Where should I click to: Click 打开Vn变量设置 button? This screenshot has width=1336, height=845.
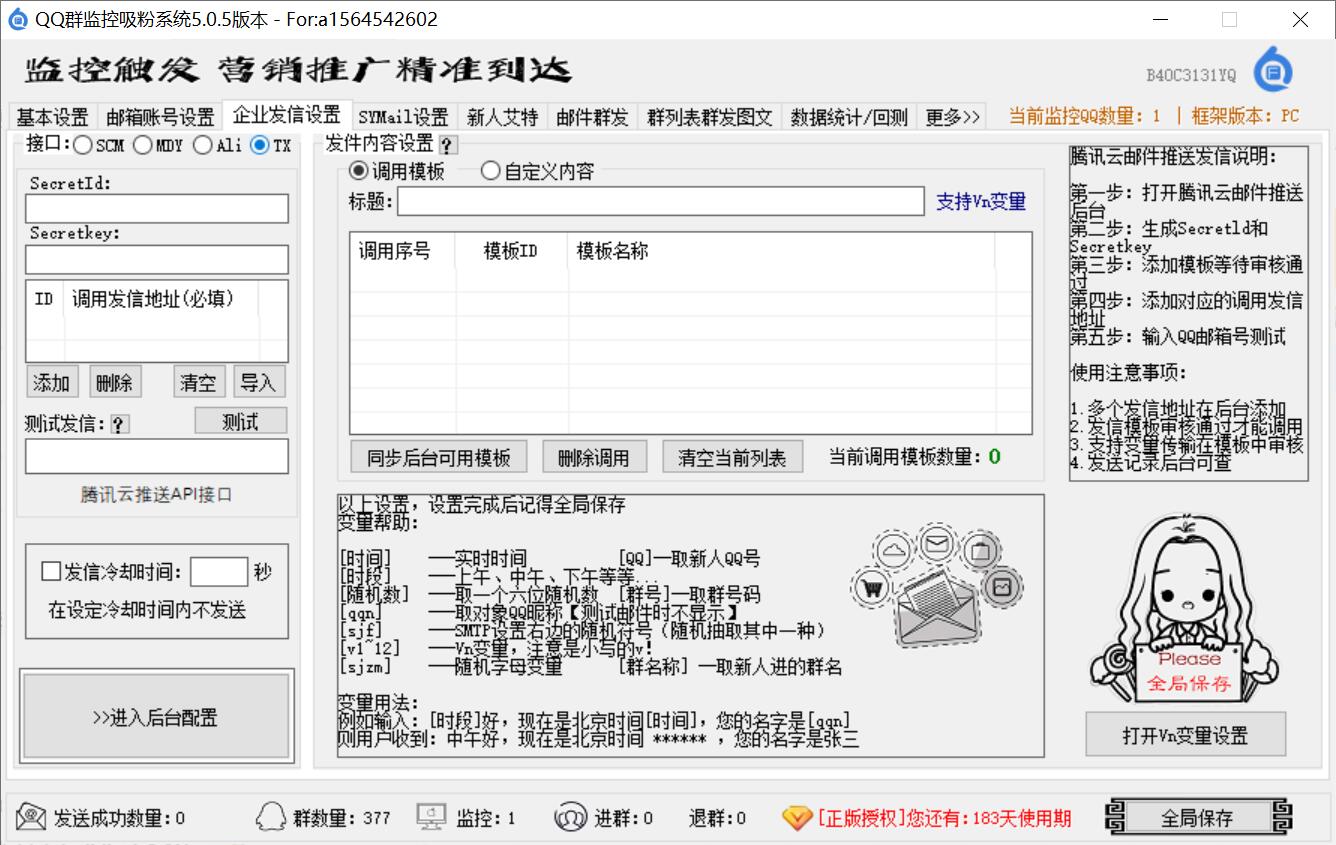1185,735
